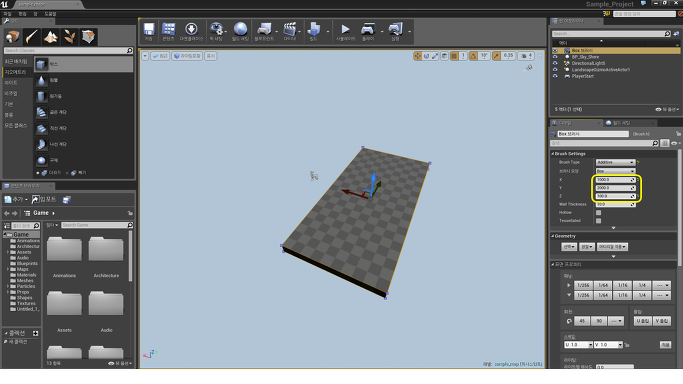
Task: Click the 1/256 pan right button
Action: pos(583,285)
